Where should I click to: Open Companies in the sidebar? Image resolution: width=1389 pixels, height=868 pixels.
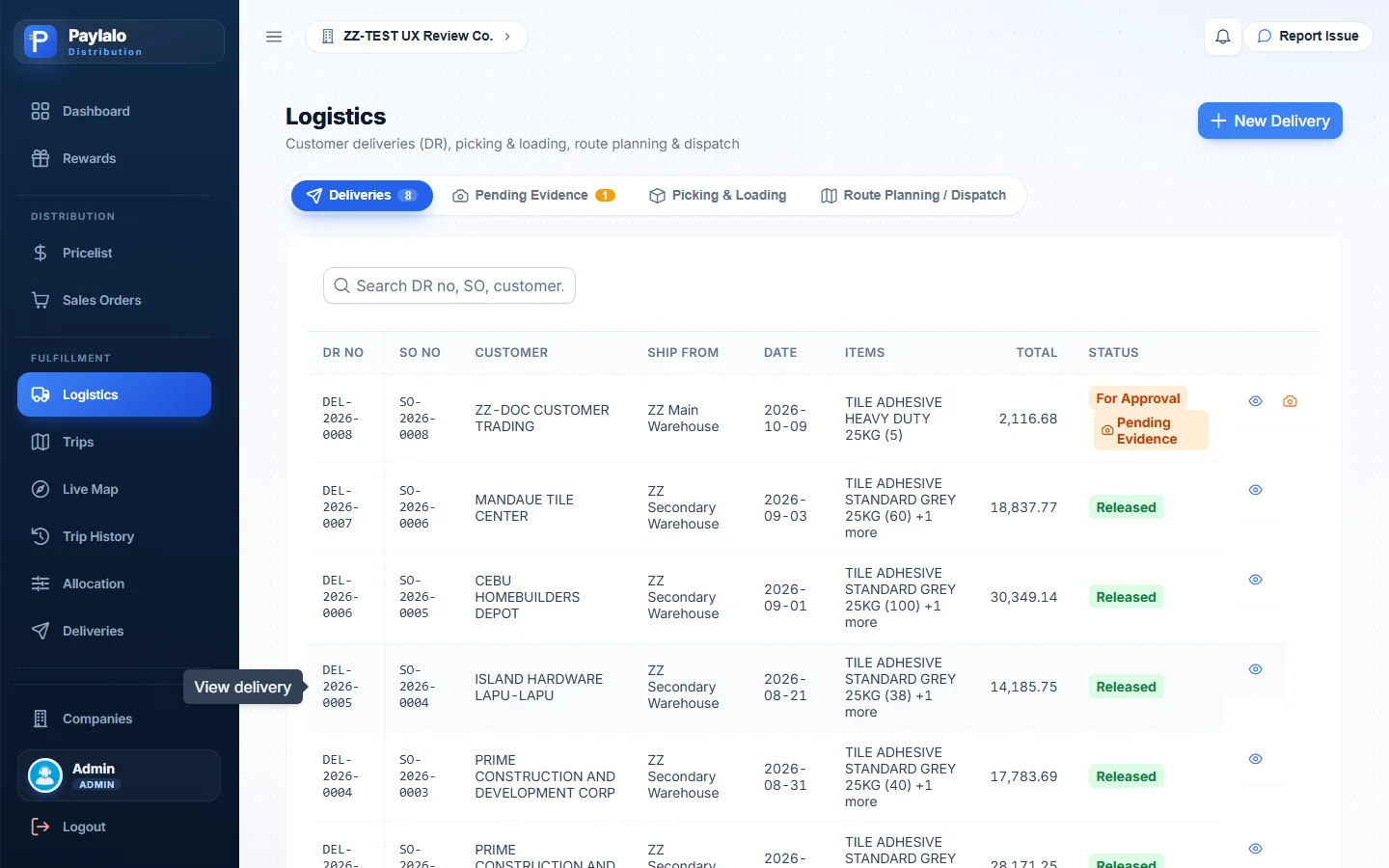(x=114, y=719)
